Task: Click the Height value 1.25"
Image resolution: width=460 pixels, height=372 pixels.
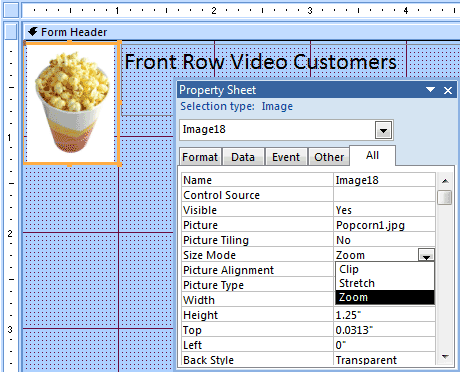Action: pyautogui.click(x=385, y=315)
